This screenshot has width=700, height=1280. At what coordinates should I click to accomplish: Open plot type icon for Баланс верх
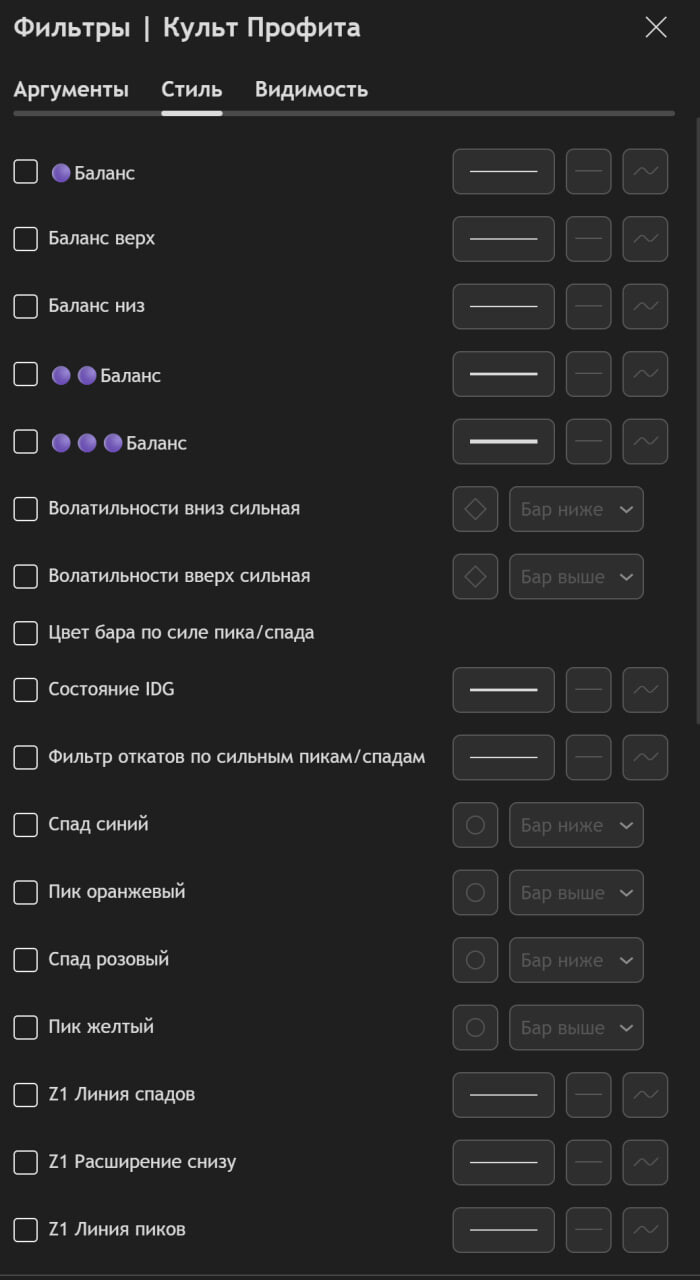point(645,239)
